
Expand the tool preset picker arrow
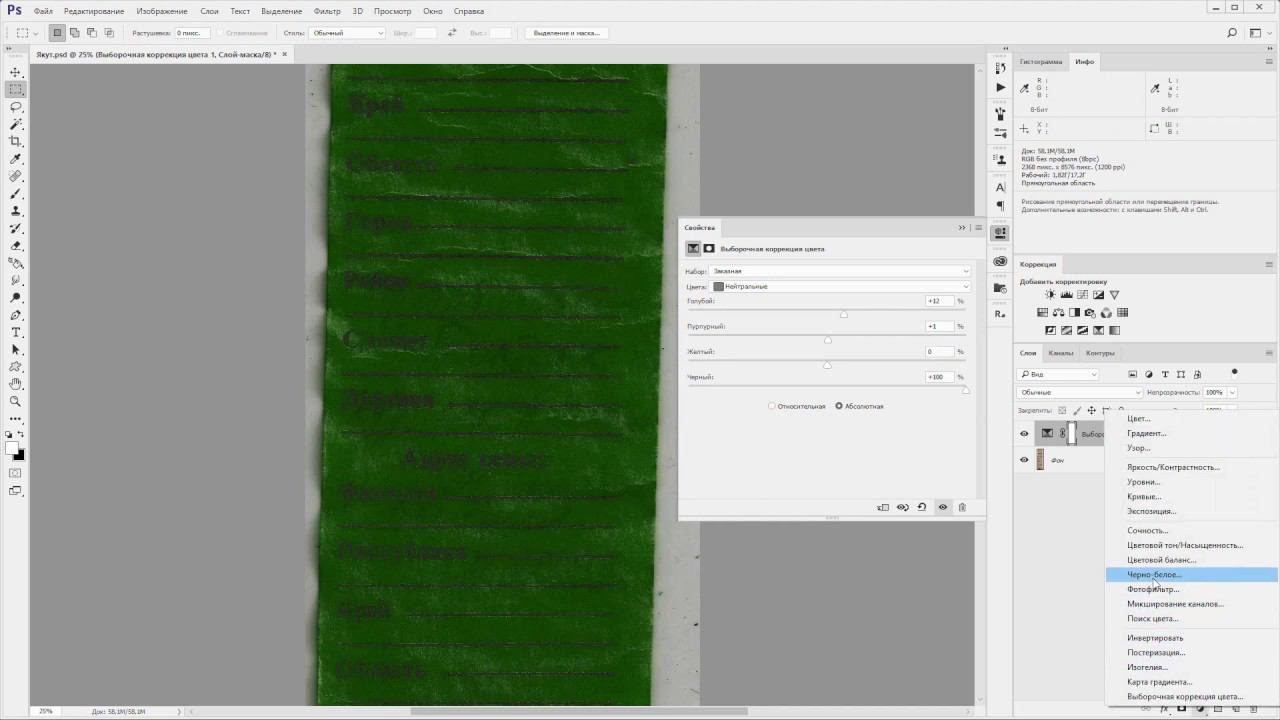point(38,33)
